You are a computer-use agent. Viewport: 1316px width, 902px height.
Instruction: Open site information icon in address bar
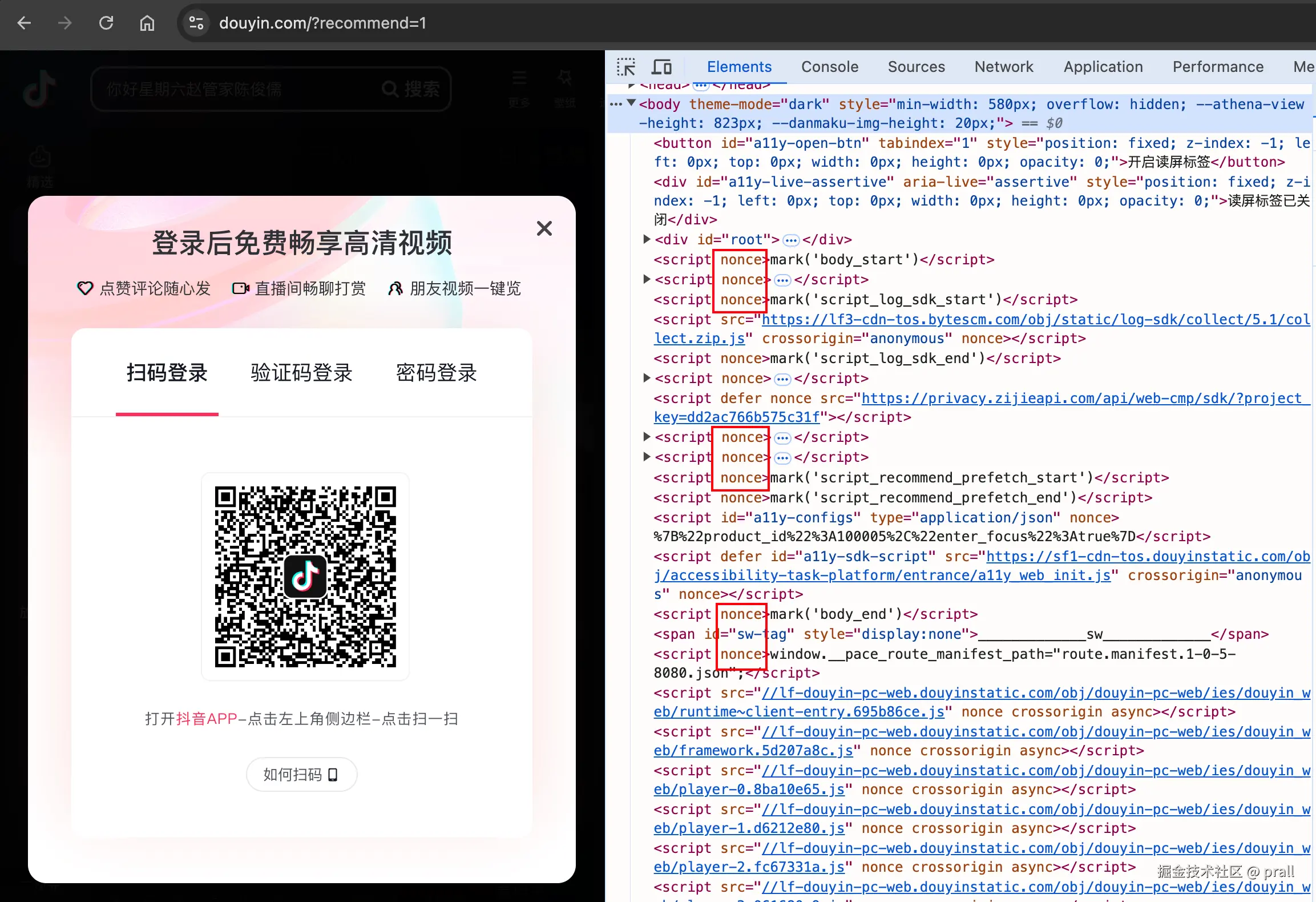coord(196,23)
